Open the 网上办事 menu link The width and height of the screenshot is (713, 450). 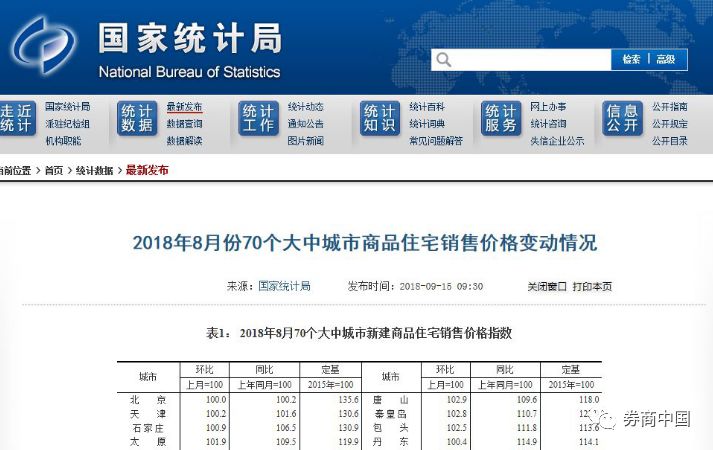click(x=548, y=106)
